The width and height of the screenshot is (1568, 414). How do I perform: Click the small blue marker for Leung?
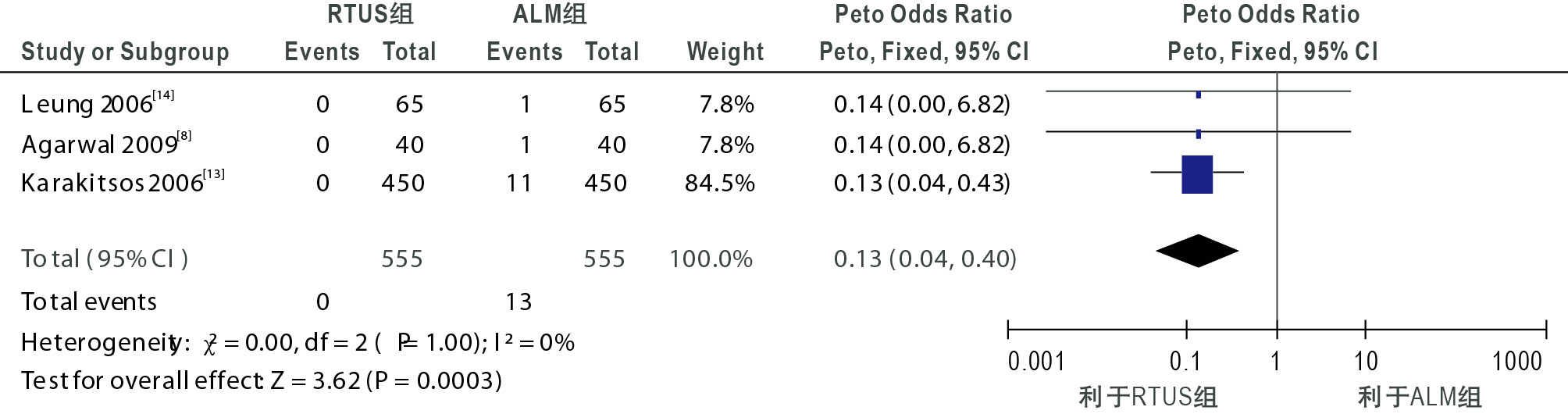click(x=1199, y=95)
